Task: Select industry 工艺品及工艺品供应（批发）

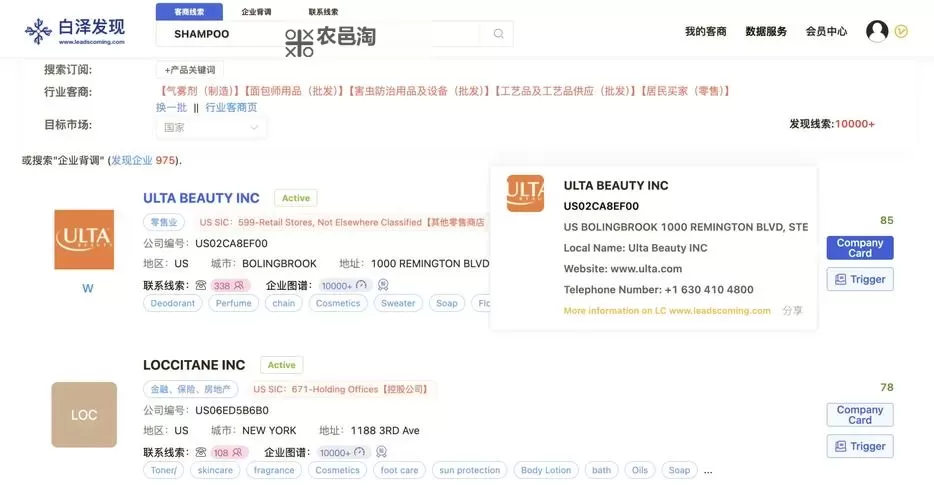Action: 565,91
